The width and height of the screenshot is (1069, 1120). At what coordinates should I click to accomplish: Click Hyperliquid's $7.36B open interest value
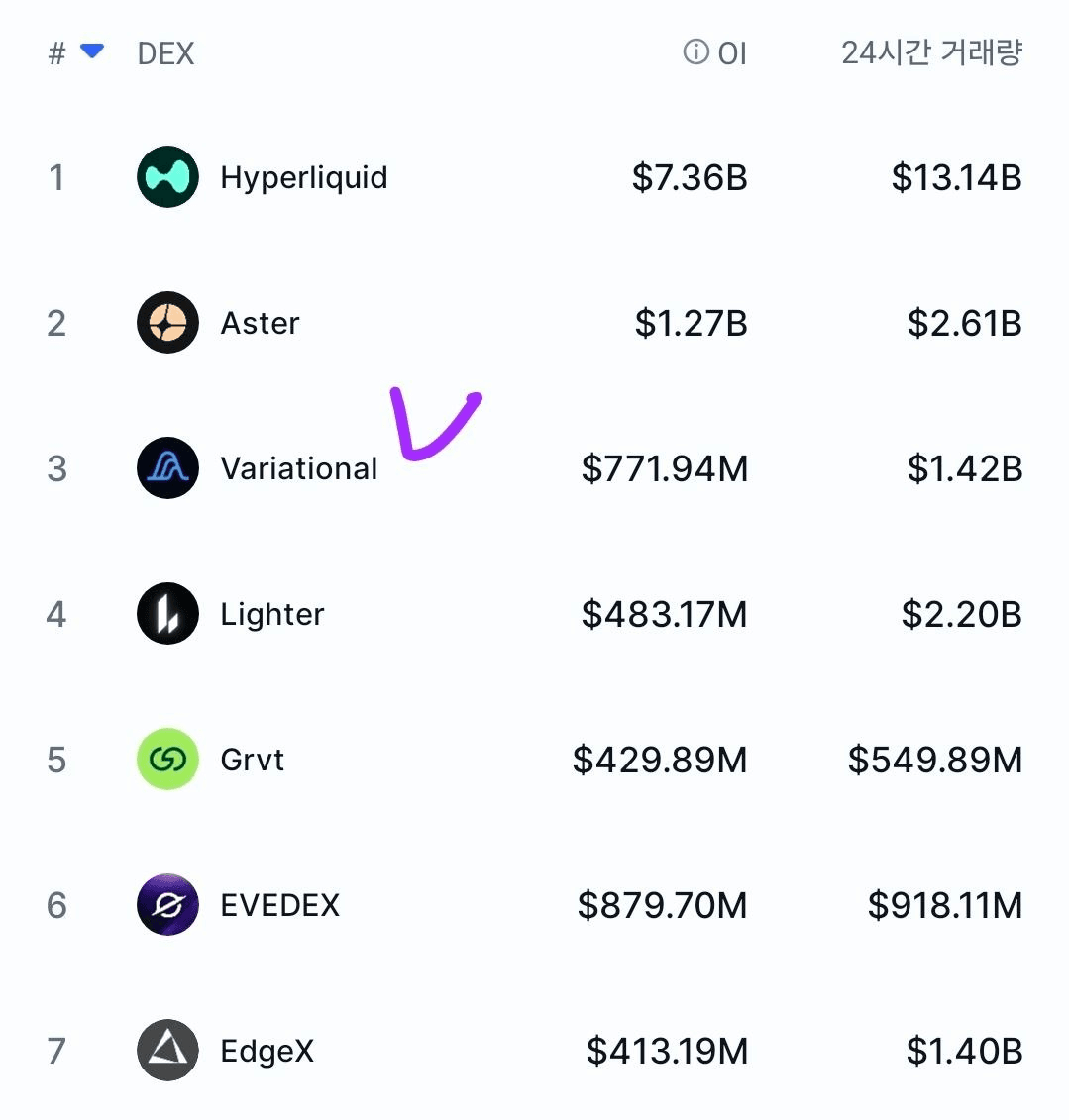click(x=690, y=178)
